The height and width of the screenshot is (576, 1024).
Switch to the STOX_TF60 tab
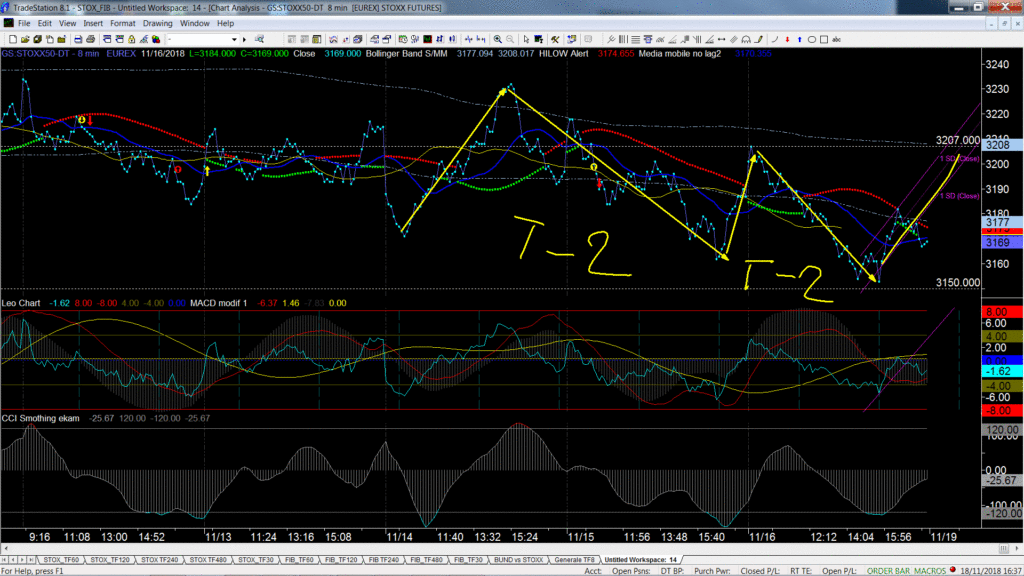tap(61, 560)
